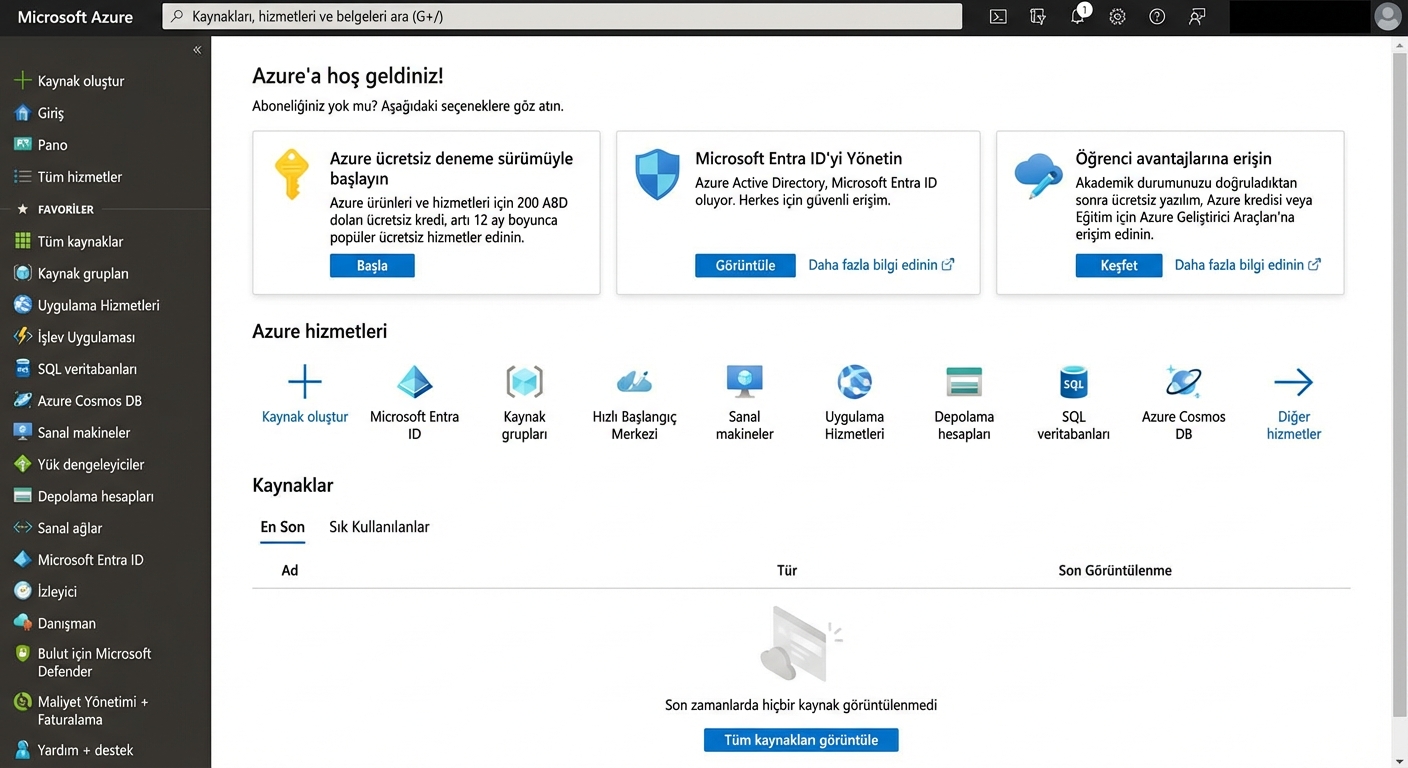Open Daha fazla bilgi edinin for Entra ID
1408x768 pixels.
874,265
